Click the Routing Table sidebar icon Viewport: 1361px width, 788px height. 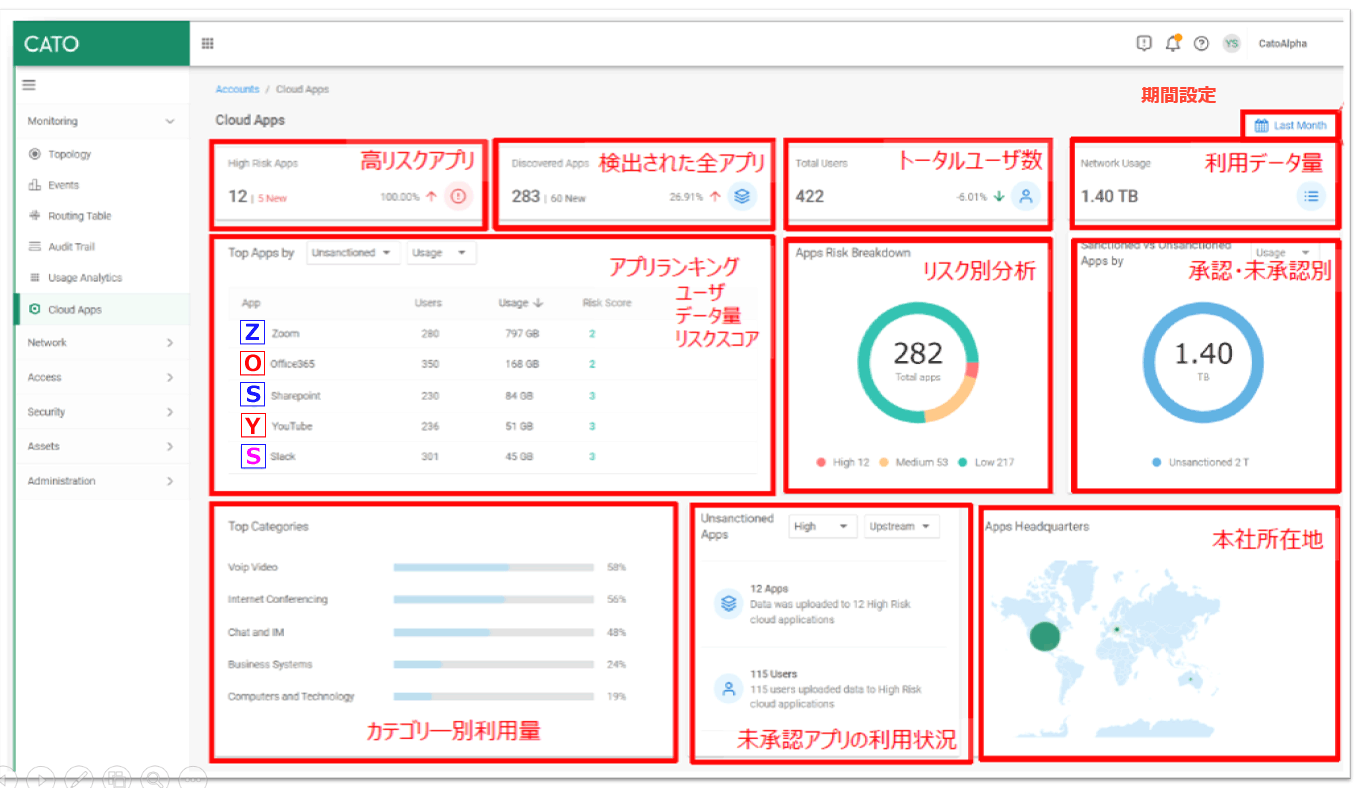click(35, 216)
